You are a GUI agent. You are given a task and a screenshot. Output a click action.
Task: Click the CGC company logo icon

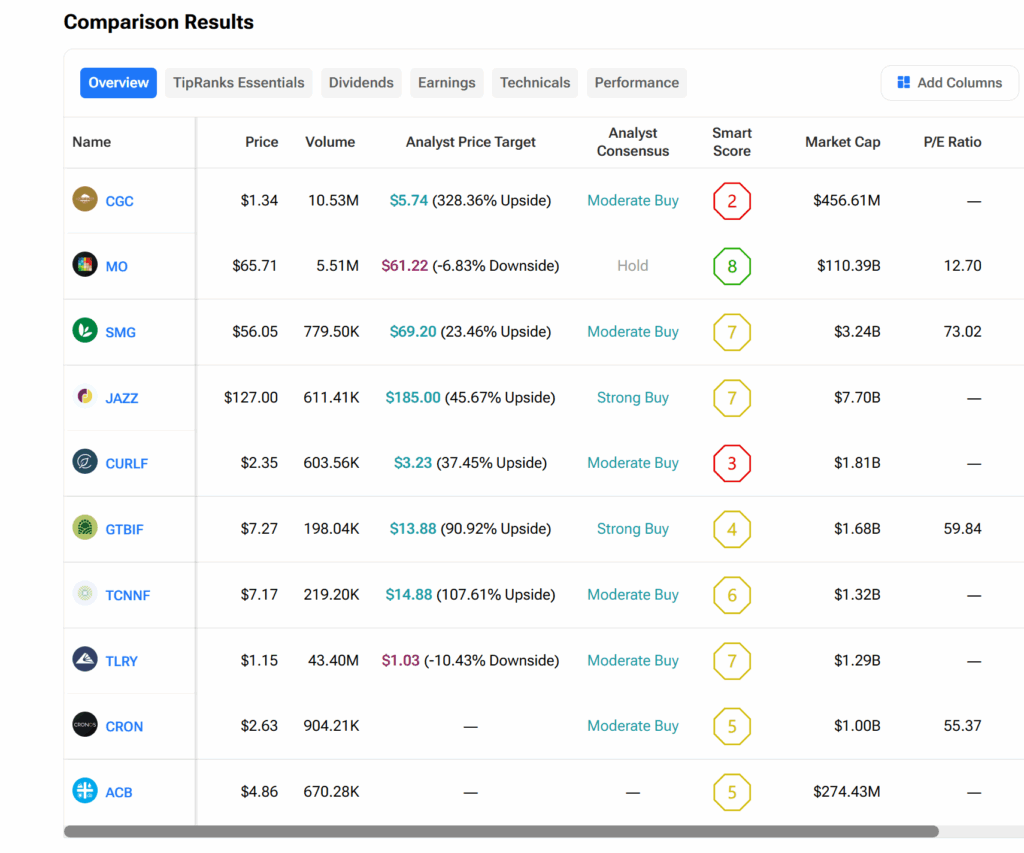click(85, 199)
